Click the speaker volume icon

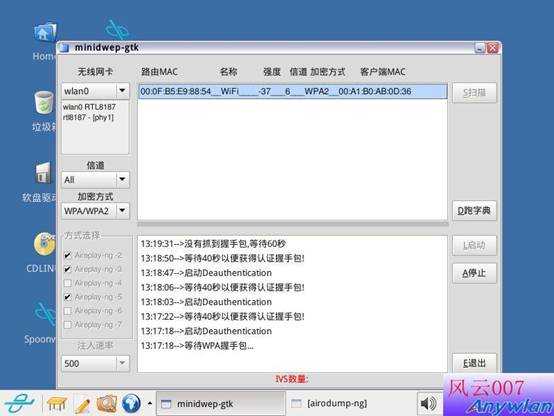click(429, 403)
